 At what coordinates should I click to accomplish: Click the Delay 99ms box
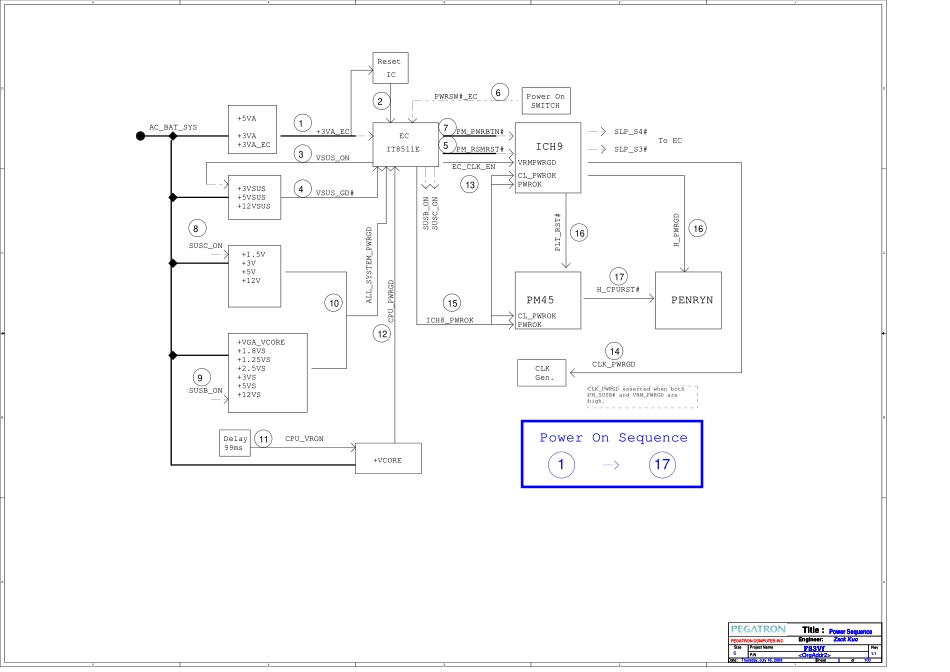pos(234,443)
